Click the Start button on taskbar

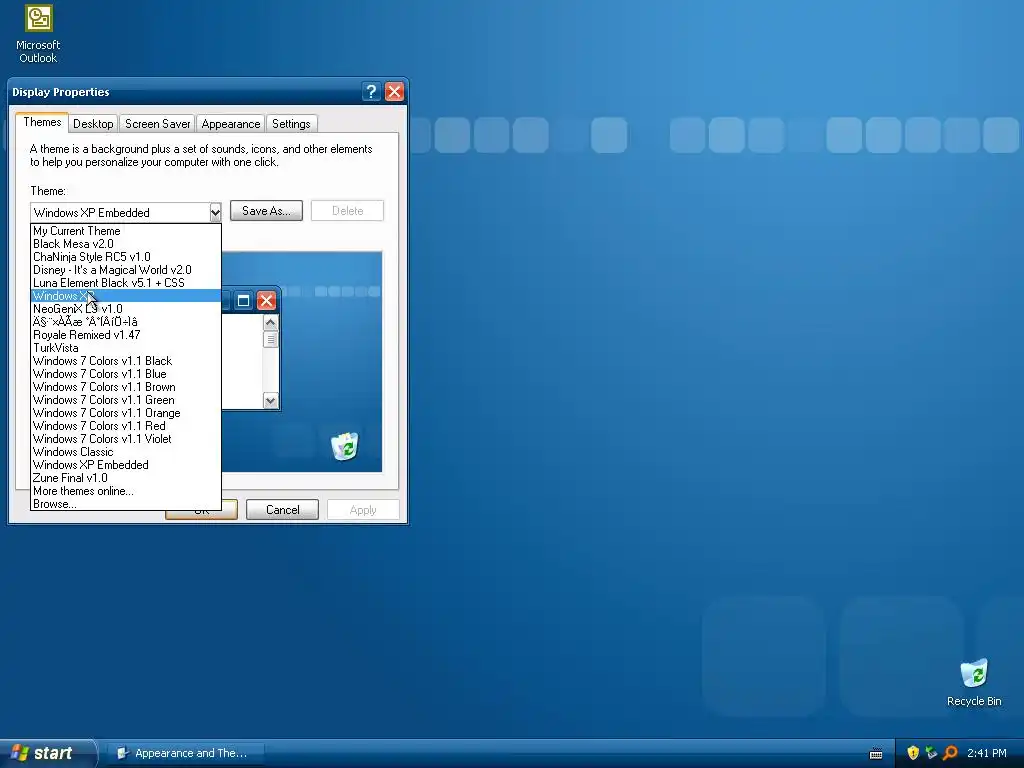(x=48, y=753)
